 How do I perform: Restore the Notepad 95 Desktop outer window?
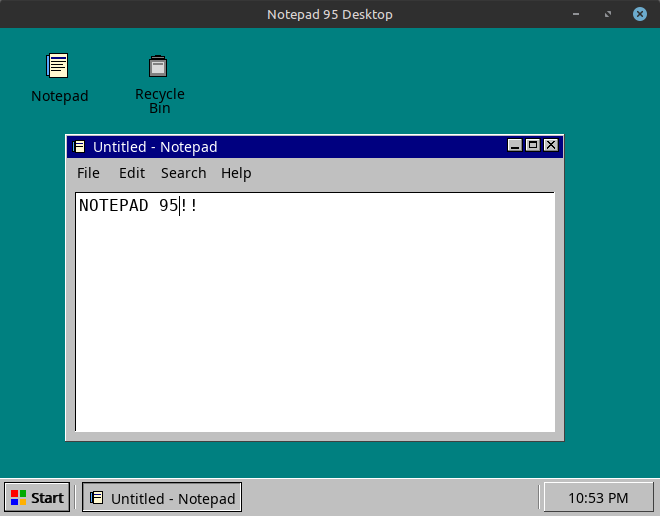608,14
